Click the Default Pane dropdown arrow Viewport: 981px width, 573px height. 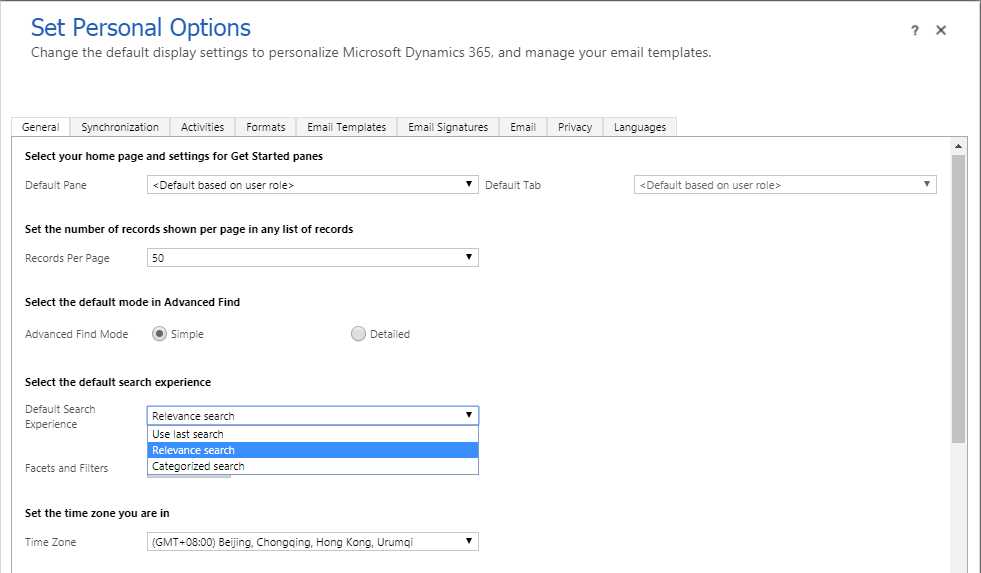tap(469, 185)
